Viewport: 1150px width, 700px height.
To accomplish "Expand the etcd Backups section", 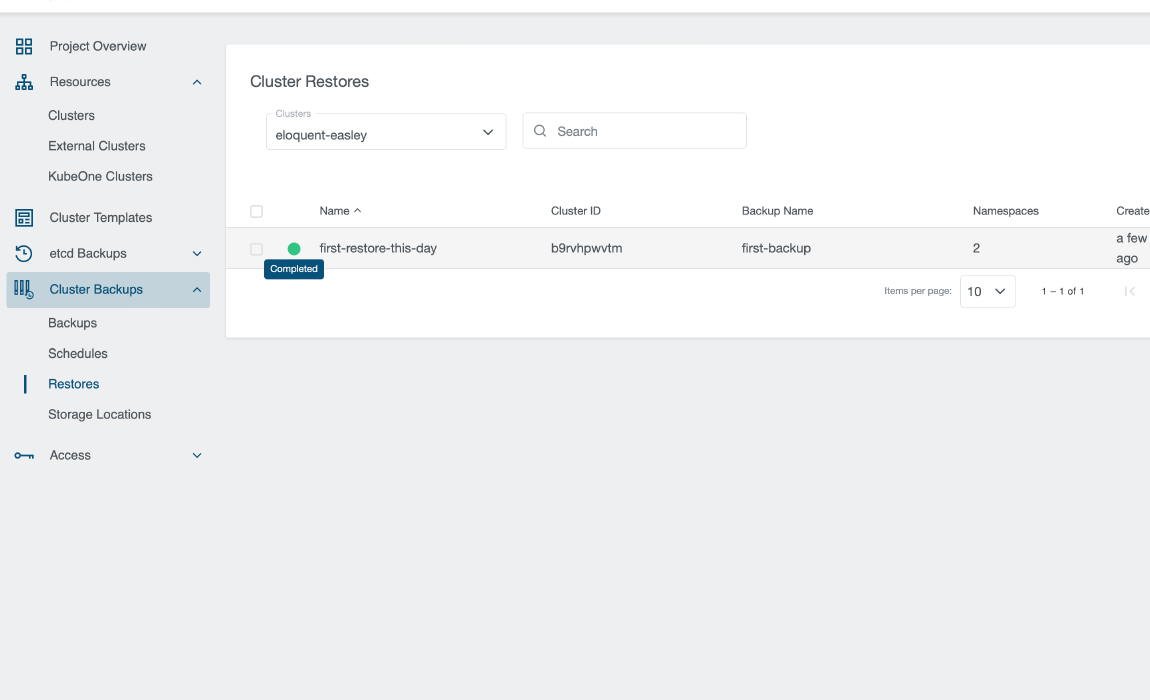I will click(196, 253).
